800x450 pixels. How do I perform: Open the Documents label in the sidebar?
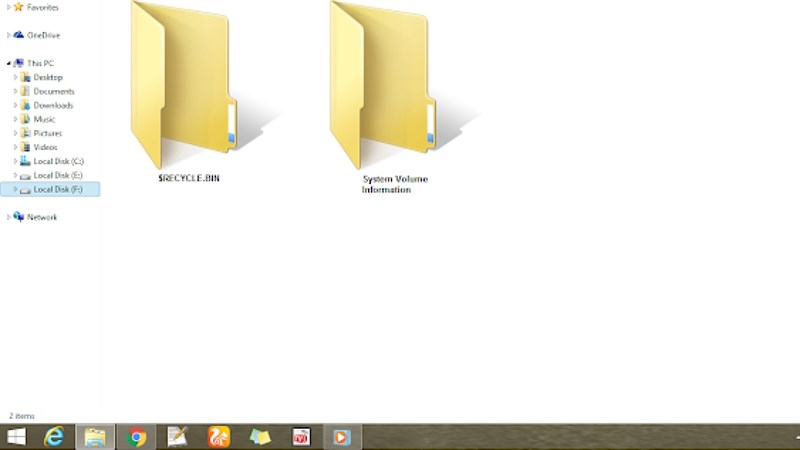tap(54, 91)
